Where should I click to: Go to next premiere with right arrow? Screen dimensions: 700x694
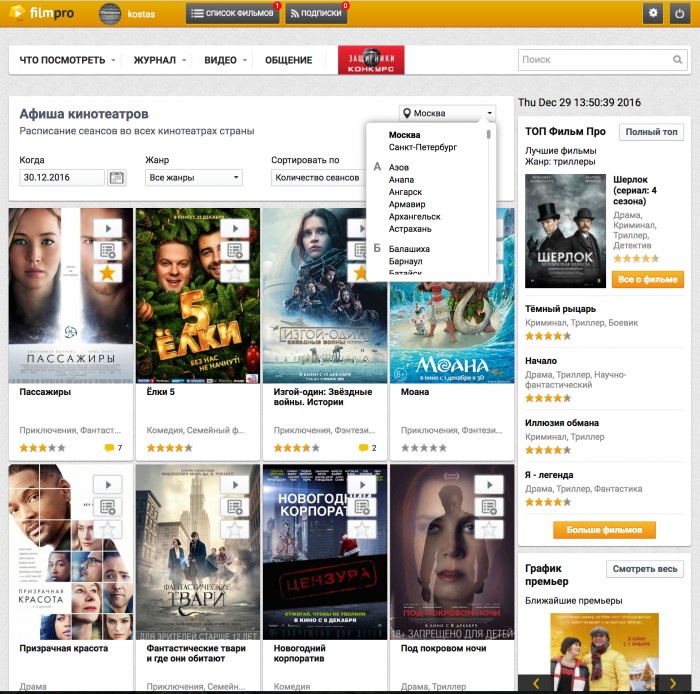(673, 683)
